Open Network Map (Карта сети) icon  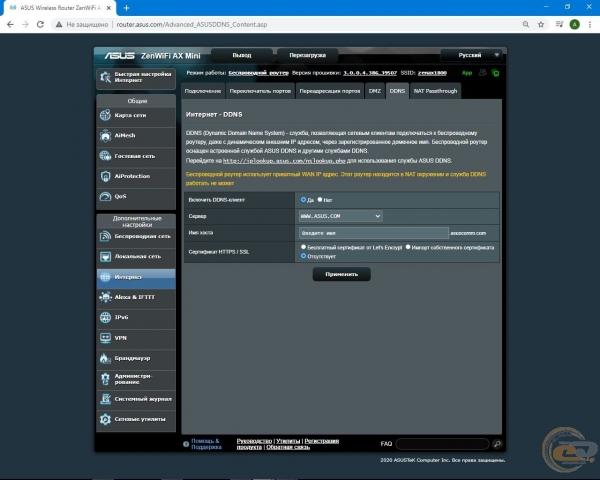105,115
